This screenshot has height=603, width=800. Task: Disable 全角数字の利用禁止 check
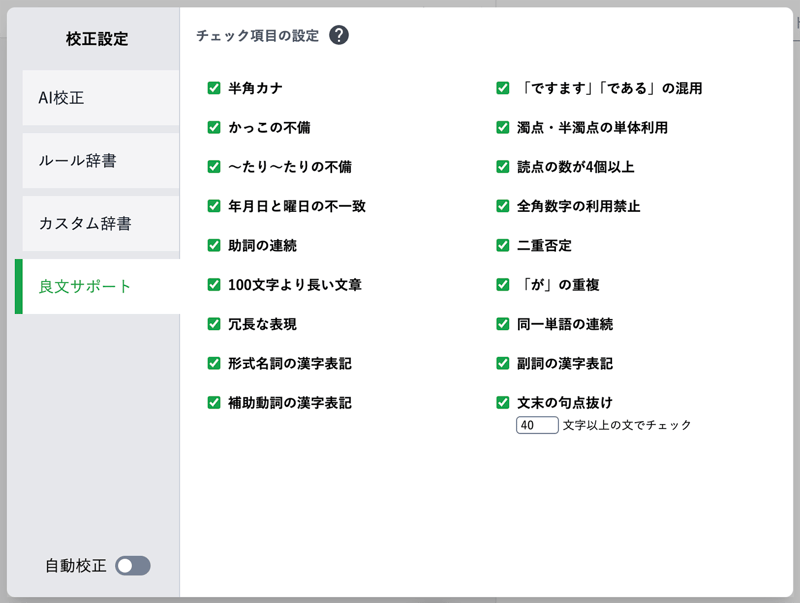click(x=503, y=206)
